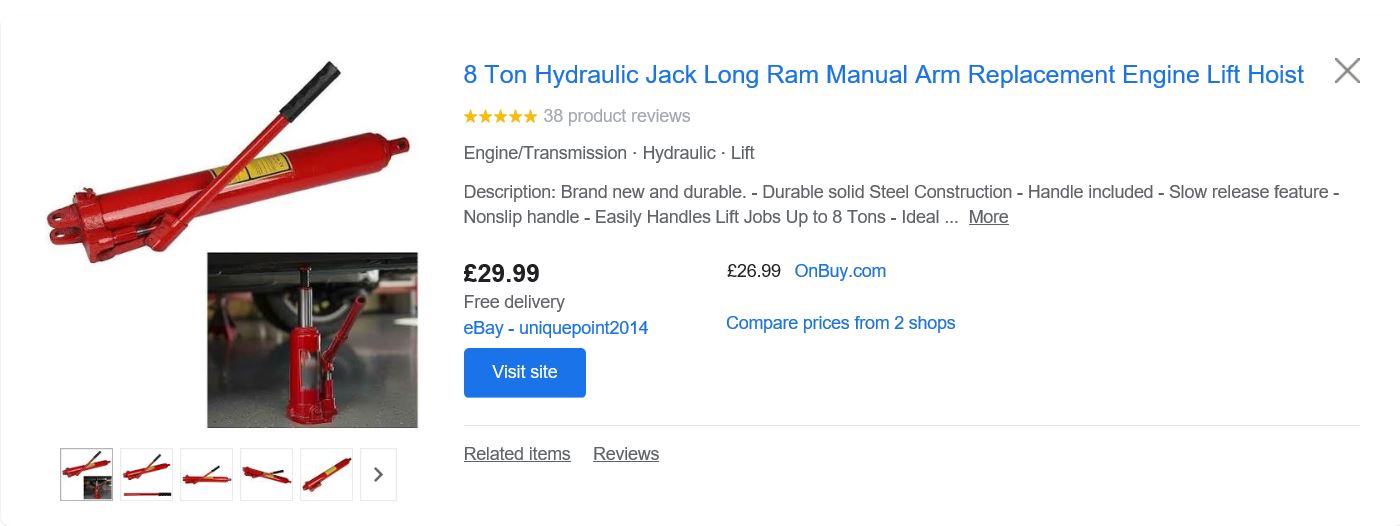Screen dimensions: 1400x526
Task: Click the Visit site button
Action: (525, 372)
